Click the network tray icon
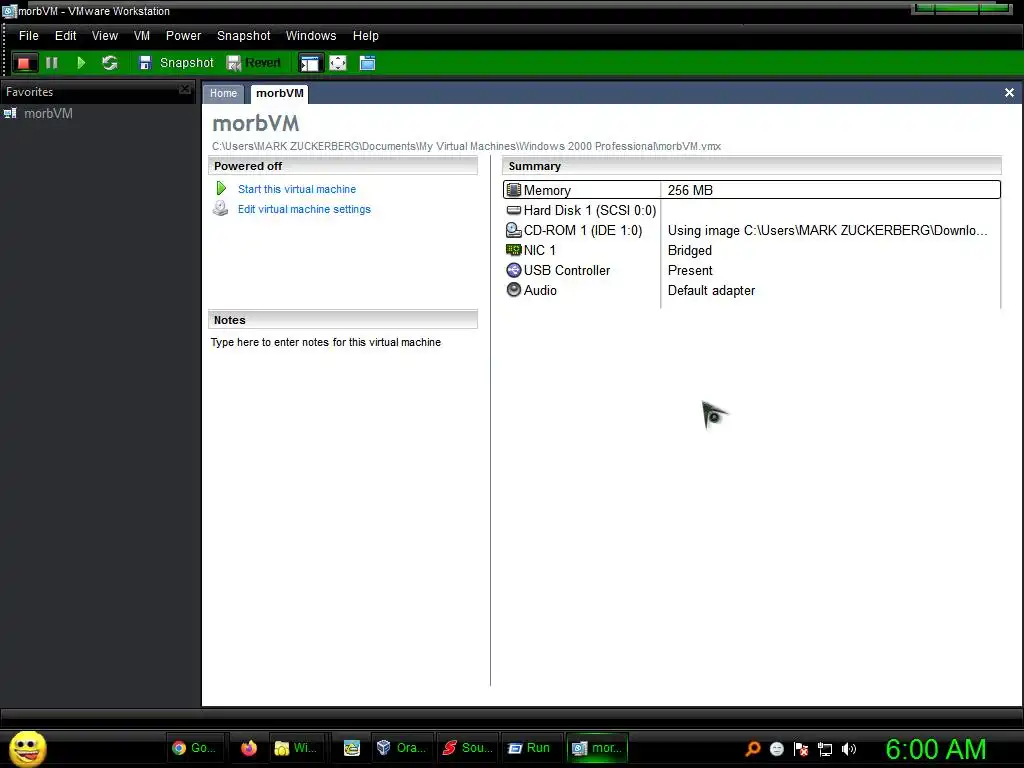This screenshot has width=1024, height=768. click(825, 749)
